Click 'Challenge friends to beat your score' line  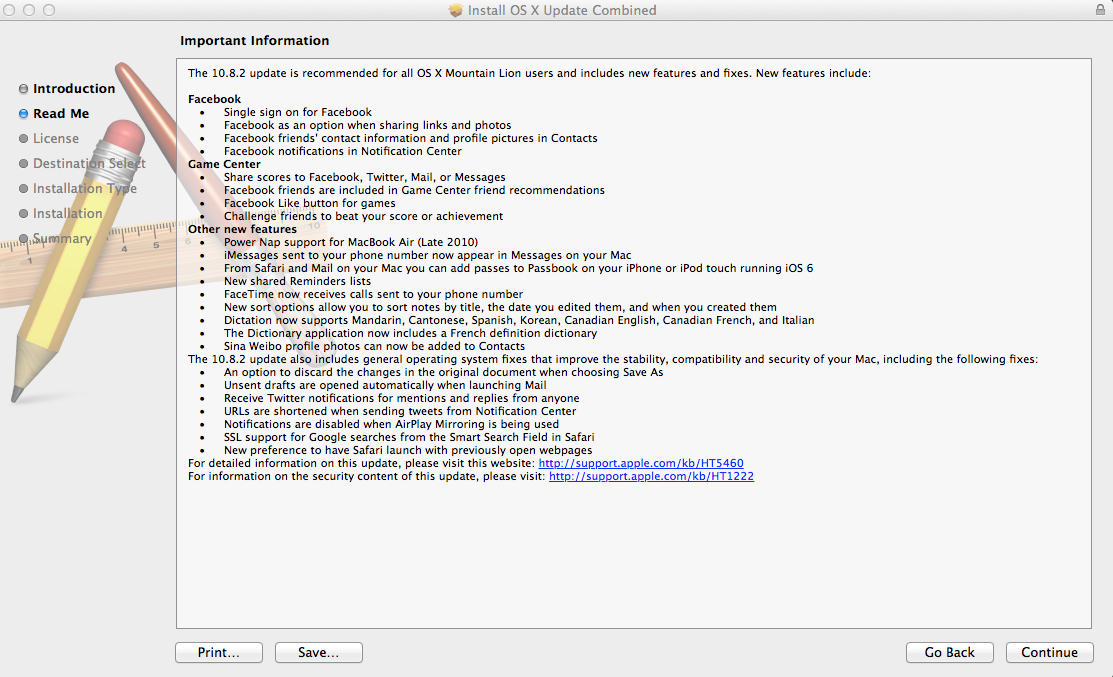point(363,216)
